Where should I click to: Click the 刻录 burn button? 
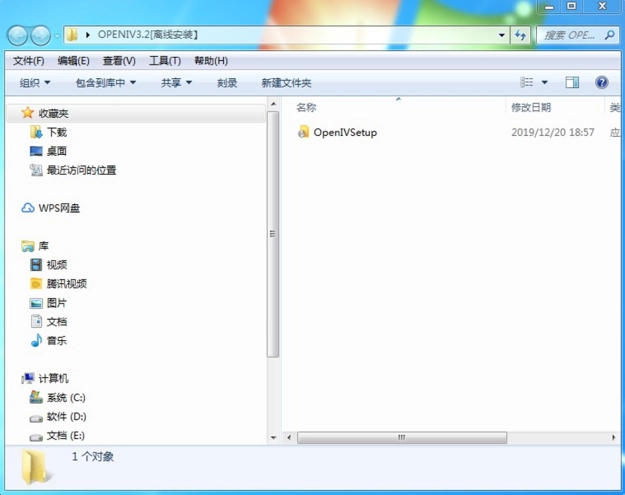pos(227,83)
